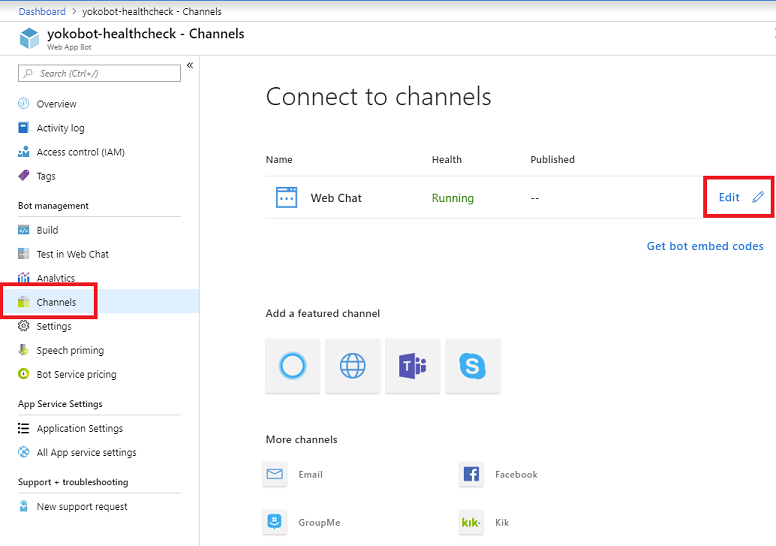Click the Bot Service pricing icon
The height and width of the screenshot is (546, 776).
tap(23, 374)
